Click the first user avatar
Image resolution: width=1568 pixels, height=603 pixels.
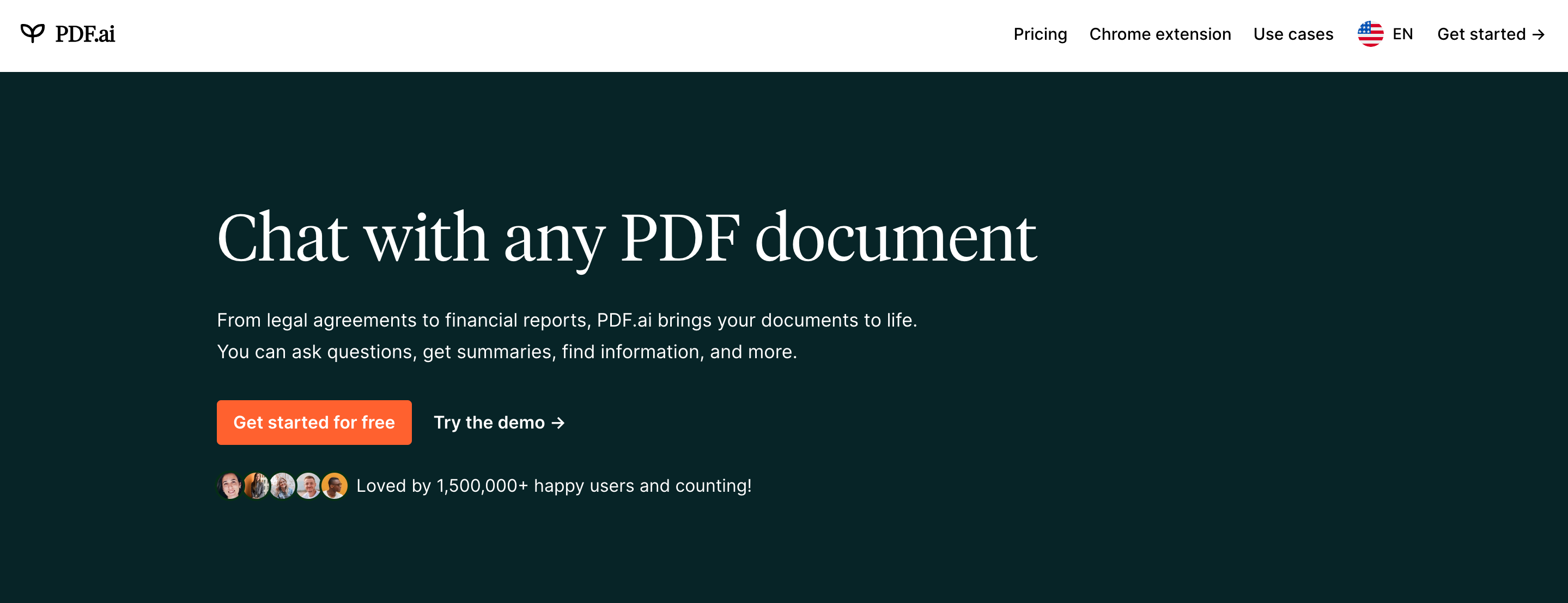pyautogui.click(x=229, y=485)
